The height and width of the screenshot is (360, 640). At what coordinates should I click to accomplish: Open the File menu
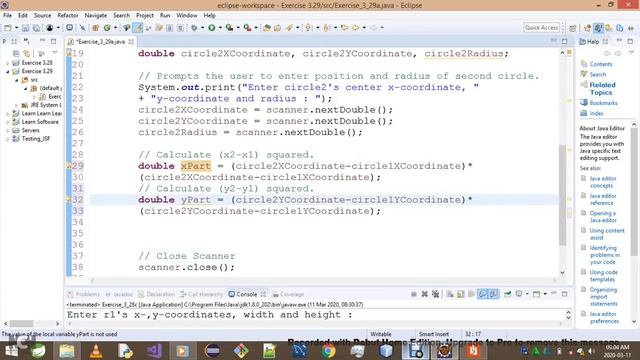coord(7,16)
